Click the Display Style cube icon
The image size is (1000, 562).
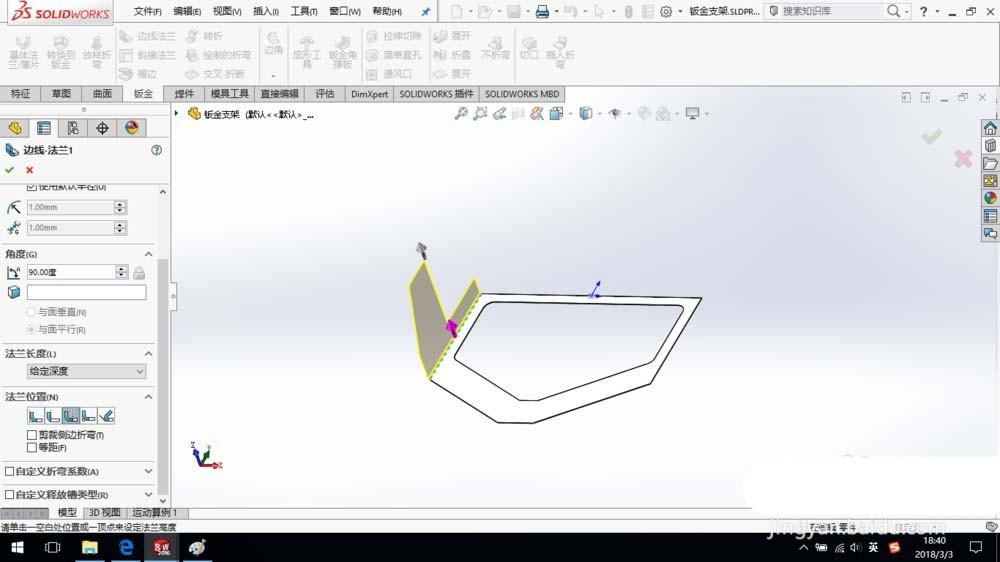[585, 114]
